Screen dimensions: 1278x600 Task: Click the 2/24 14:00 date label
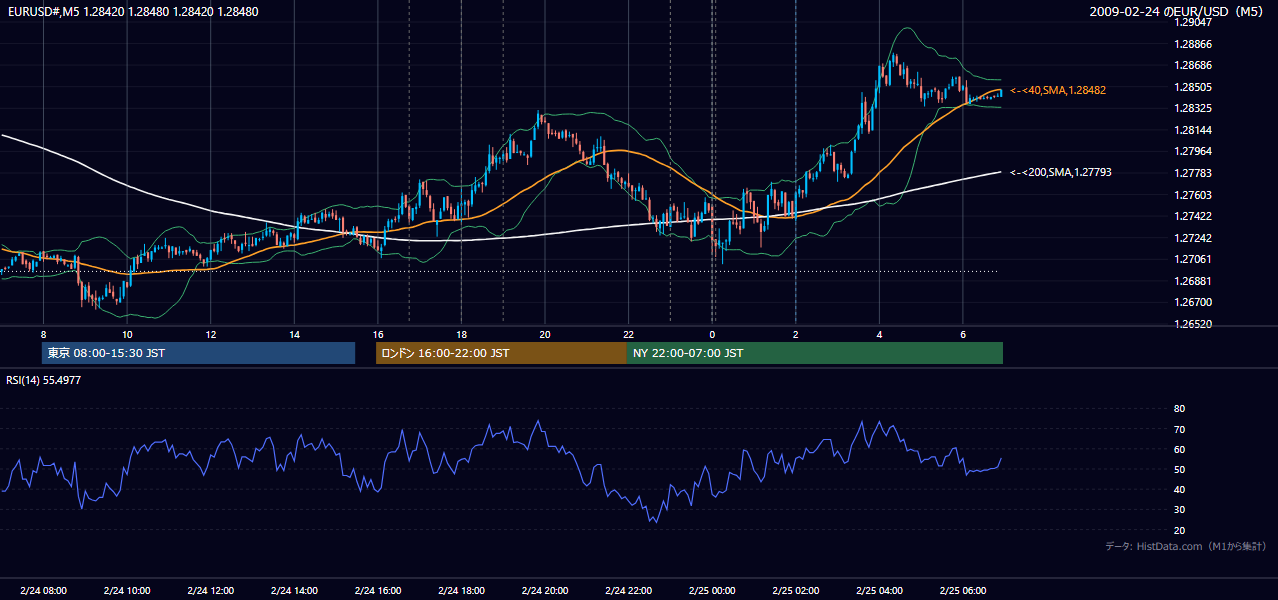[294, 590]
